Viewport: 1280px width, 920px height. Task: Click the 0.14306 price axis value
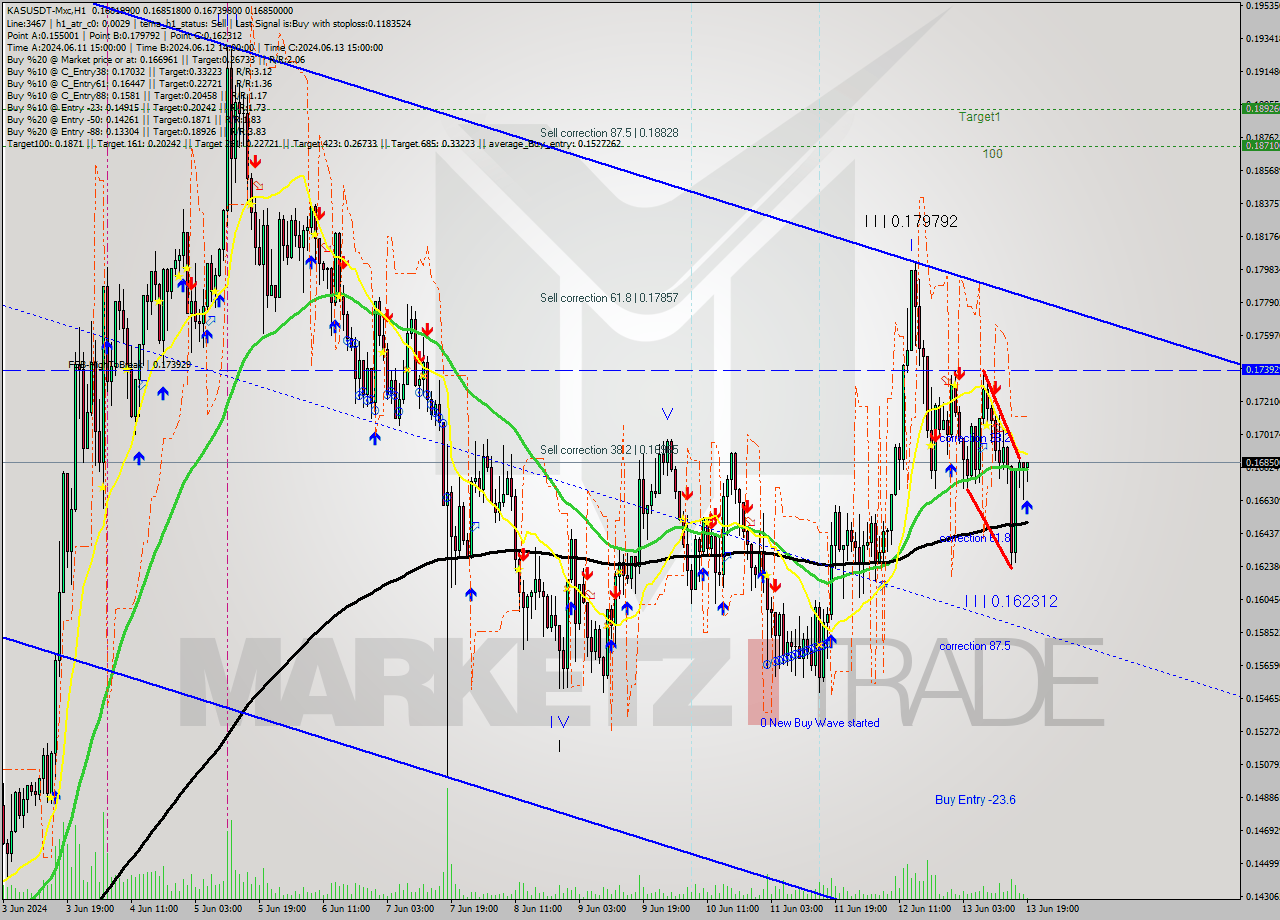1262,896
